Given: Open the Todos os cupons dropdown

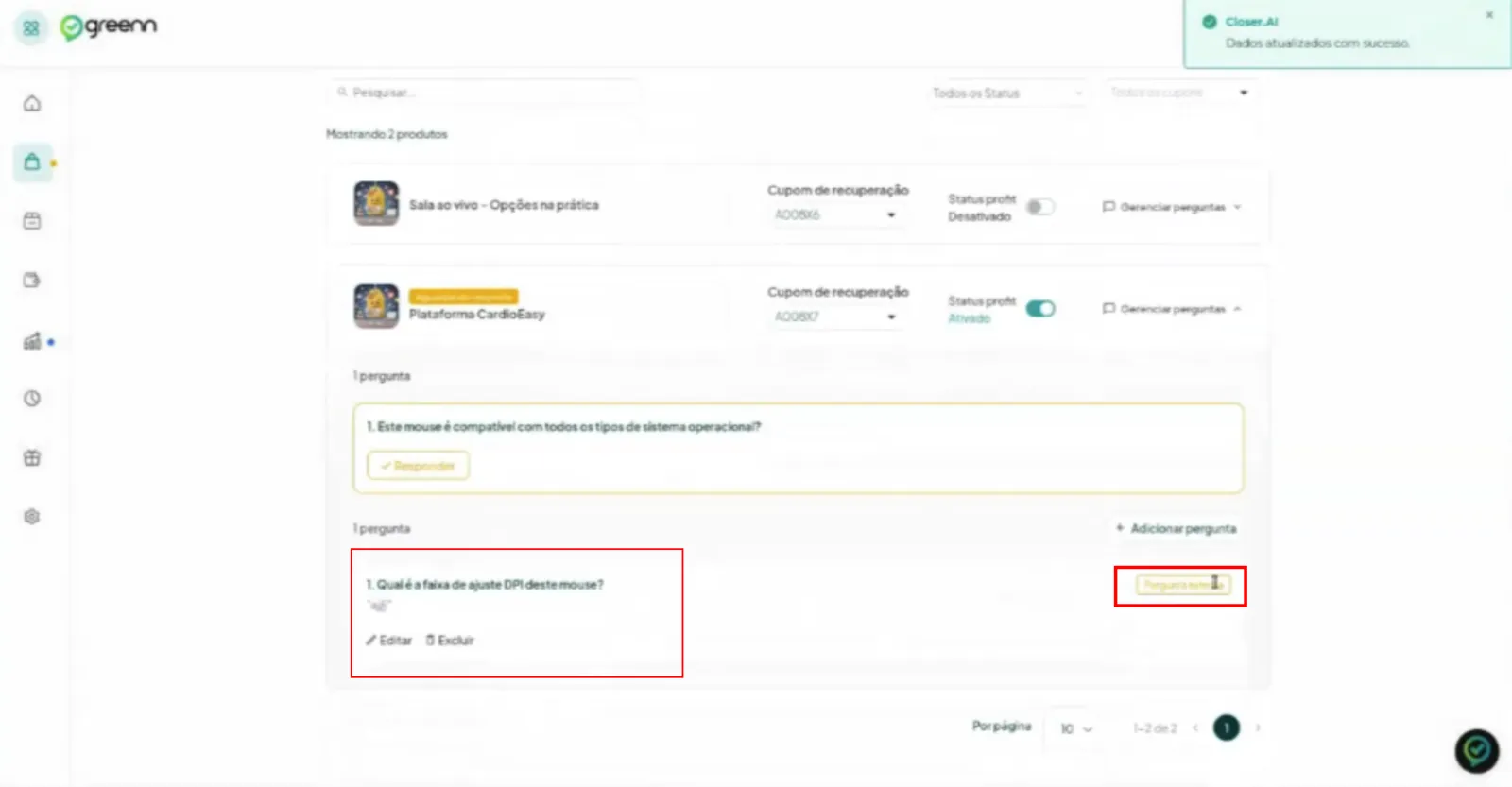Looking at the screenshot, I should 1180,93.
